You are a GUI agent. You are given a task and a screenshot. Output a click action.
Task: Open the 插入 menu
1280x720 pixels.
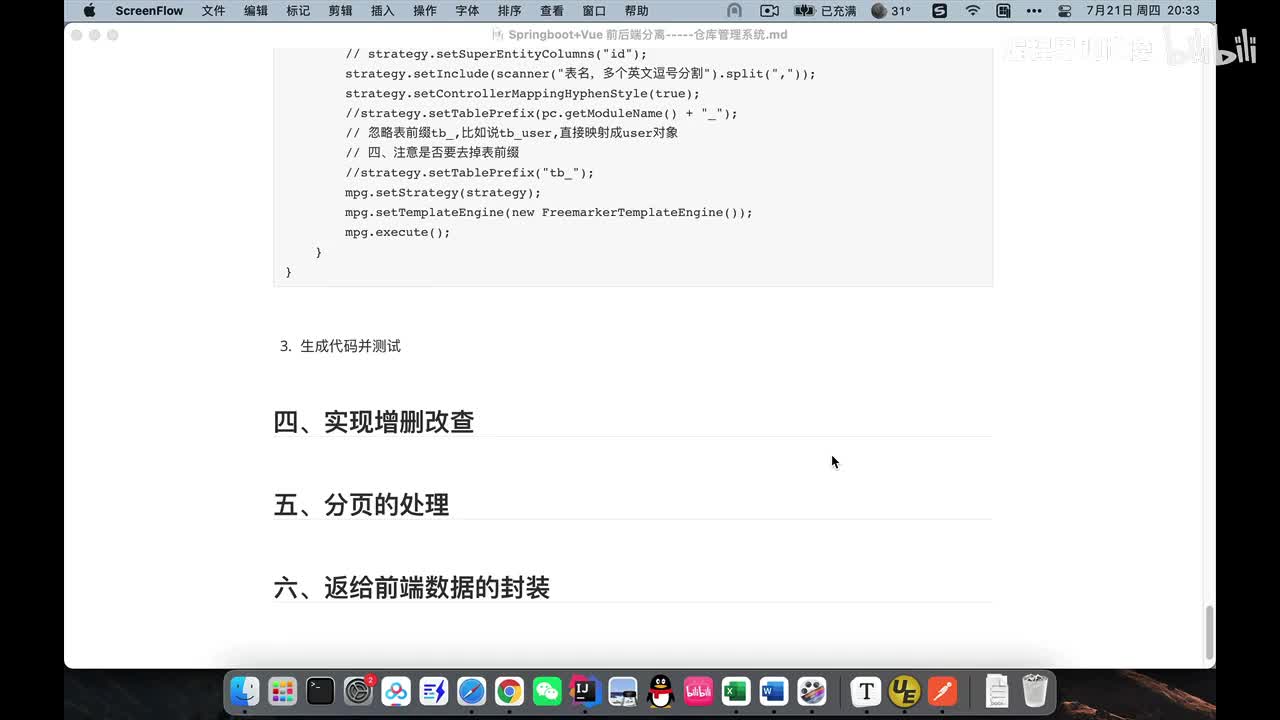pos(382,11)
